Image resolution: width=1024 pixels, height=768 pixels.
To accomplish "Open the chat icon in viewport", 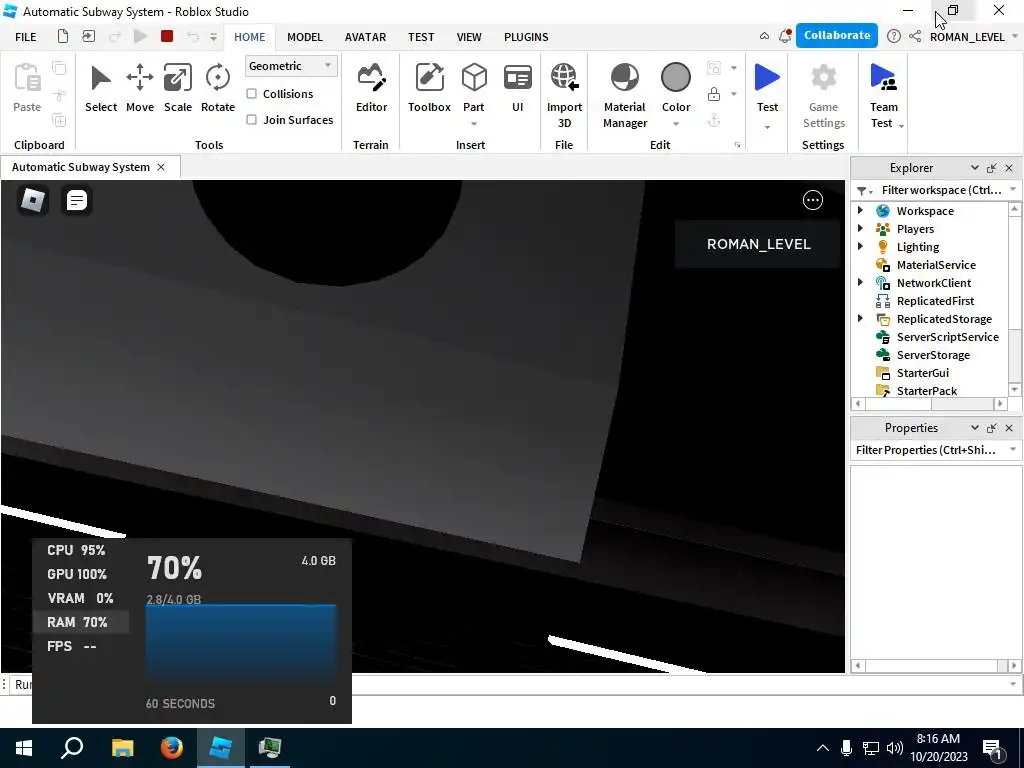I will [76, 200].
